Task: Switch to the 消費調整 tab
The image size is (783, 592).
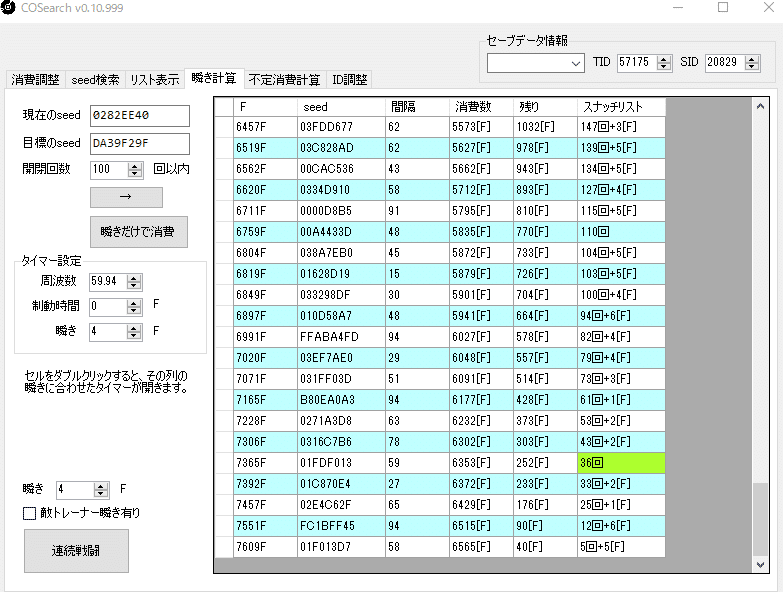Action: [35, 80]
